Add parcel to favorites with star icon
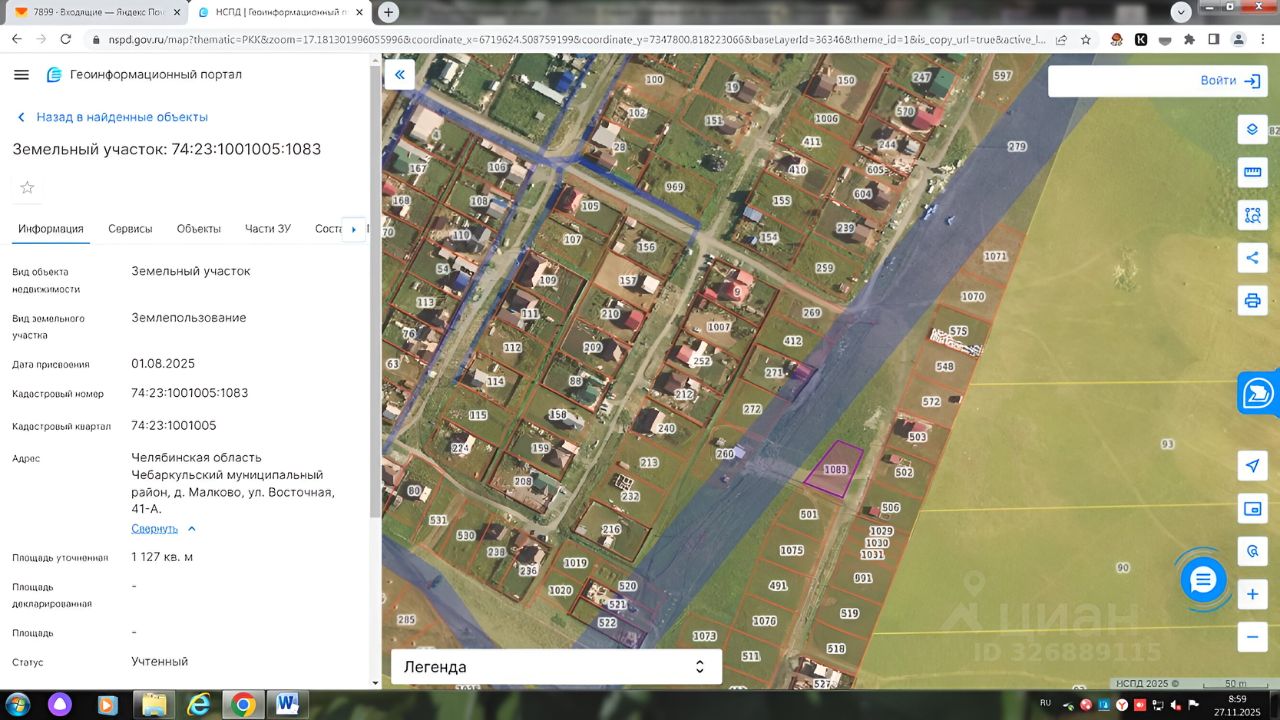This screenshot has height=720, width=1280. (27, 187)
